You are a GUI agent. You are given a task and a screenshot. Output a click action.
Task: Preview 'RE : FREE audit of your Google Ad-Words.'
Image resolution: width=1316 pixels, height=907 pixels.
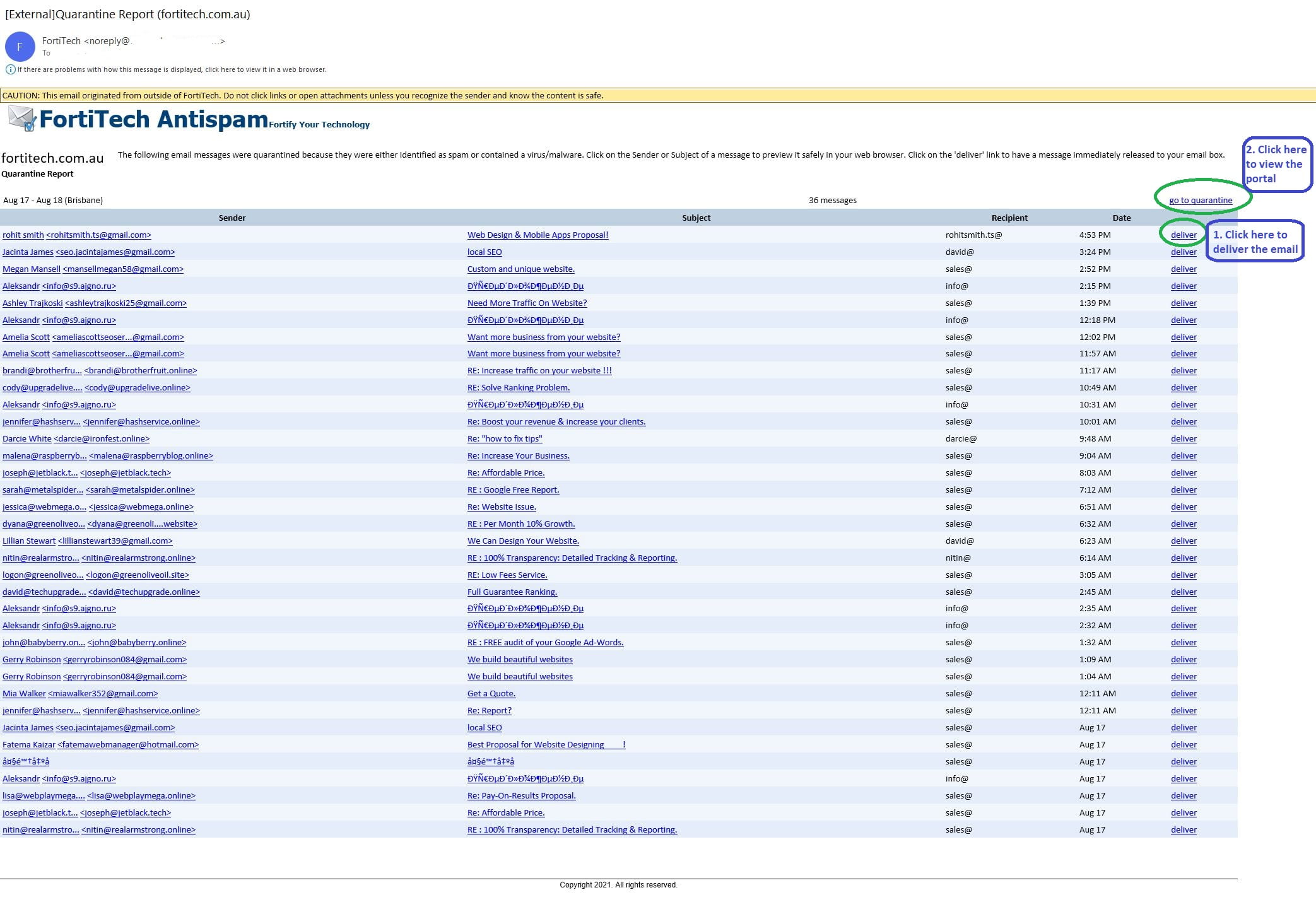[x=546, y=643]
